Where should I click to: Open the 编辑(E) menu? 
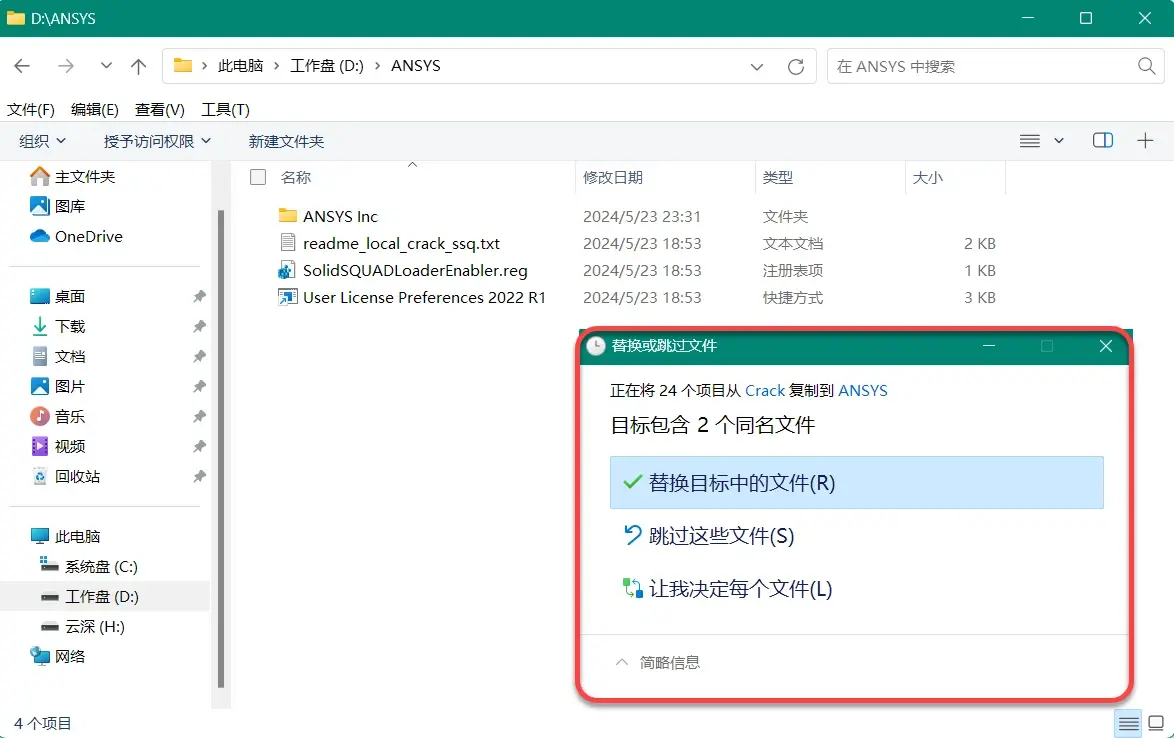coord(94,110)
